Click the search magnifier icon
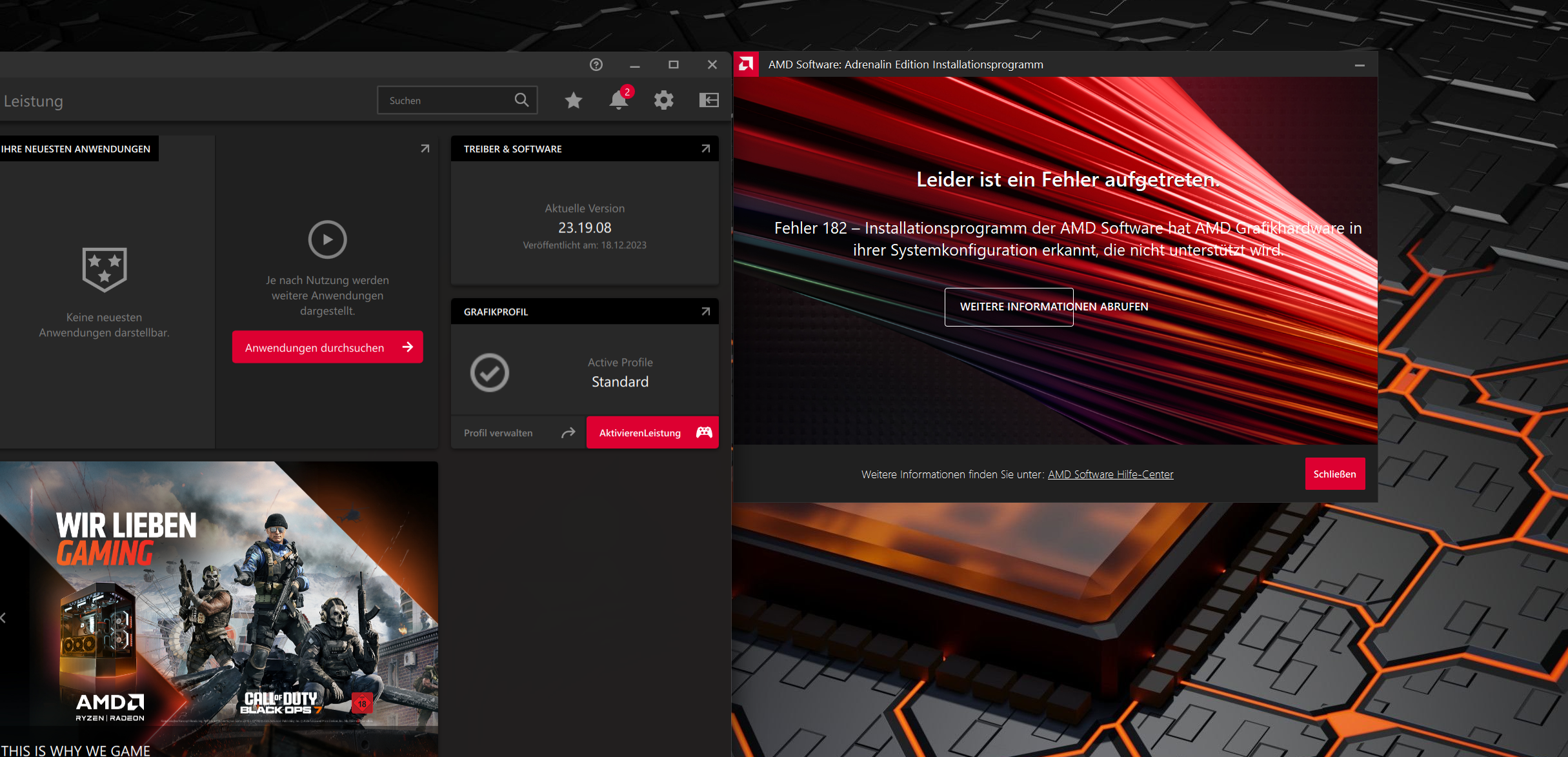The image size is (1568, 757). click(x=521, y=100)
